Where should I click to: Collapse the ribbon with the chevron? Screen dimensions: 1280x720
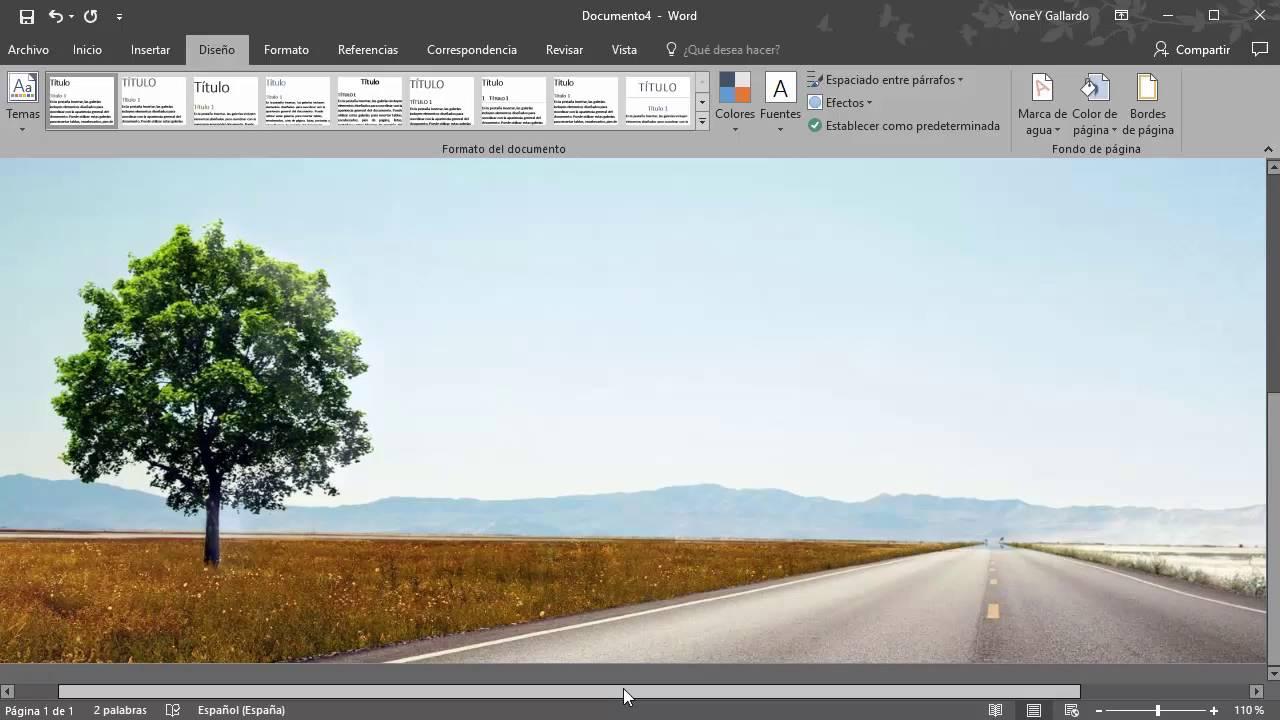pos(1268,148)
